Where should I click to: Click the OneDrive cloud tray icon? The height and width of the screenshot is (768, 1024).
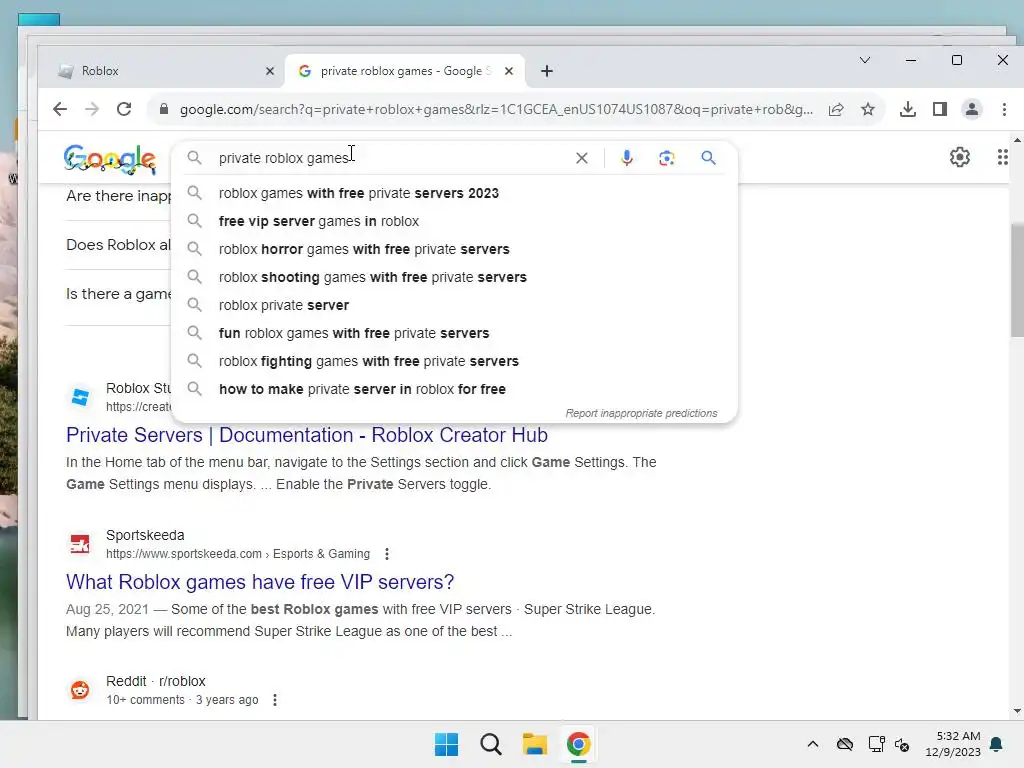tap(845, 744)
